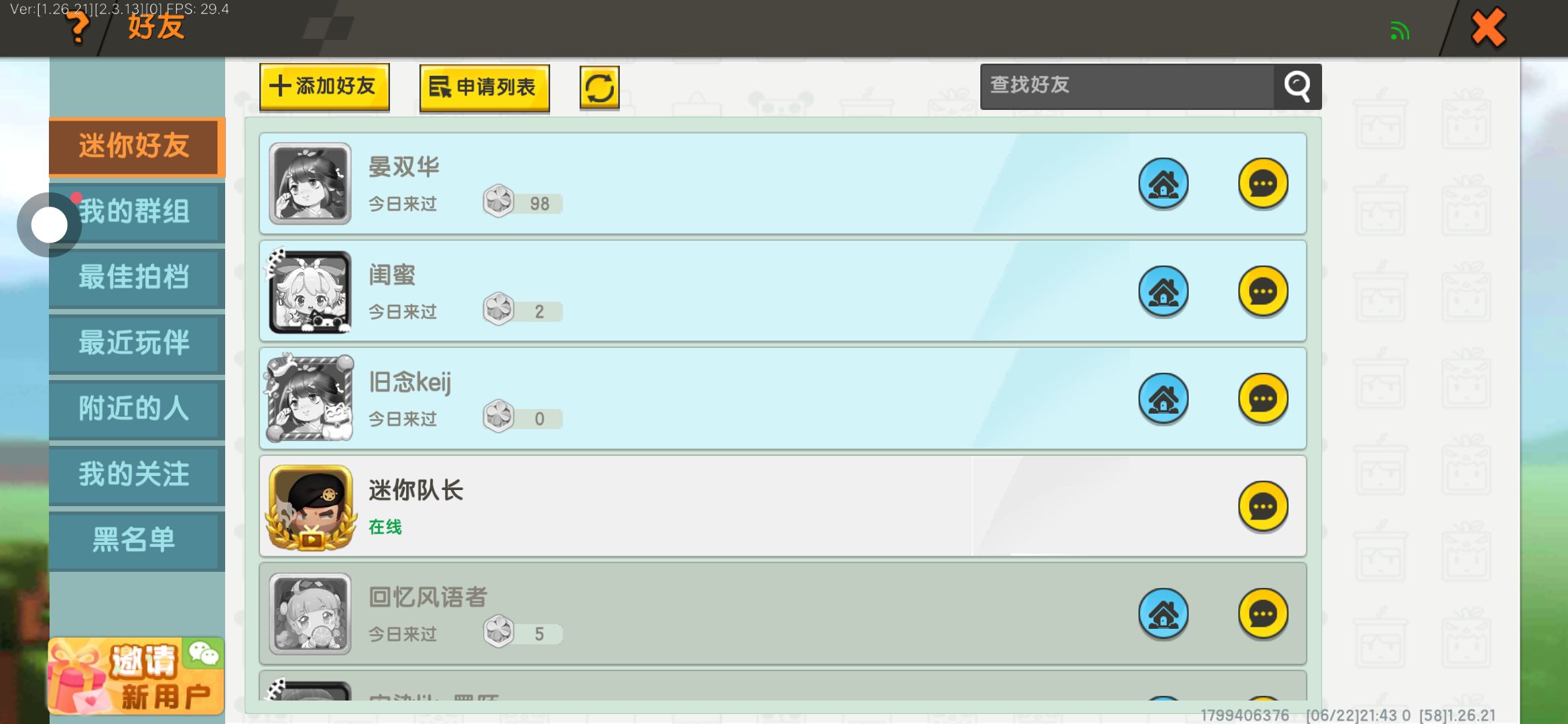Visit 晏双华's home via house icon

click(x=1163, y=184)
